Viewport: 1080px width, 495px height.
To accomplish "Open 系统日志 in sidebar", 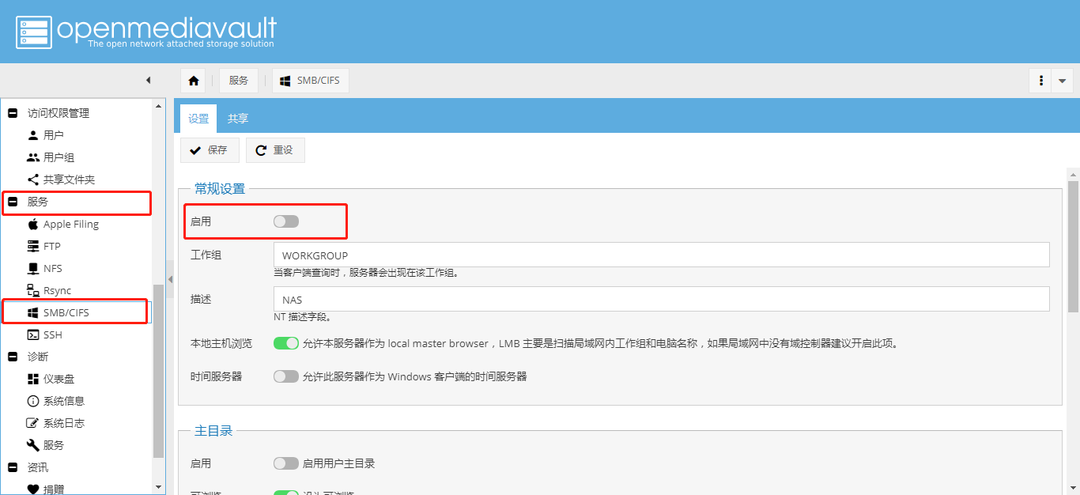I will 64,423.
